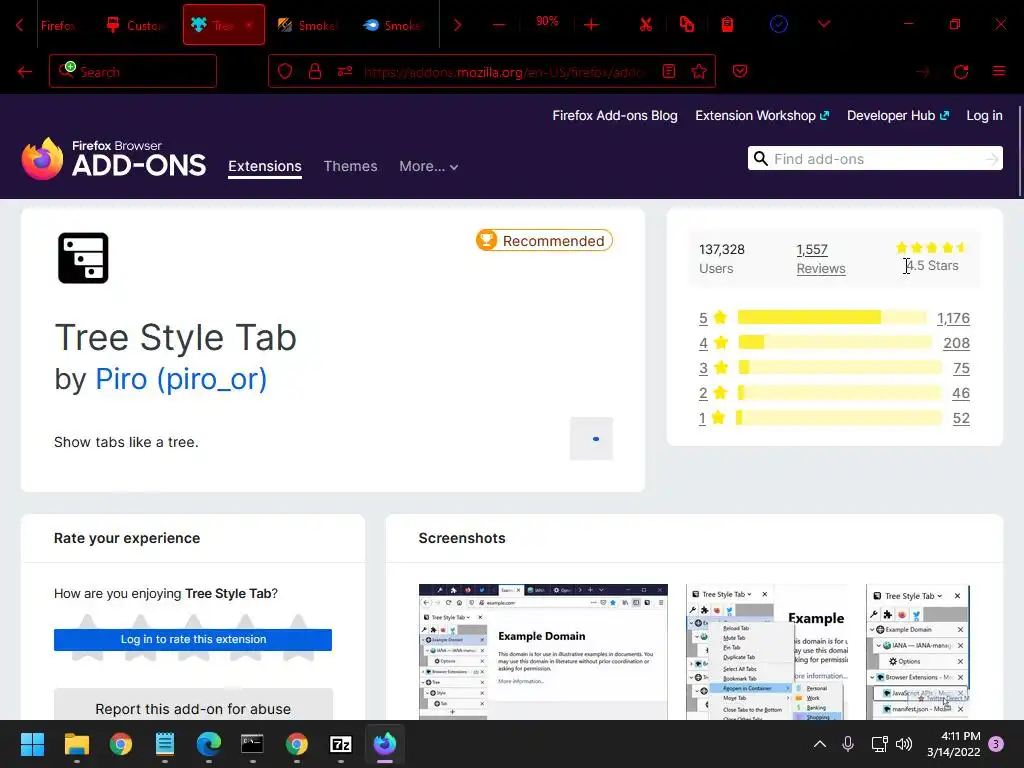Click the loading install button placeholder

(x=591, y=439)
